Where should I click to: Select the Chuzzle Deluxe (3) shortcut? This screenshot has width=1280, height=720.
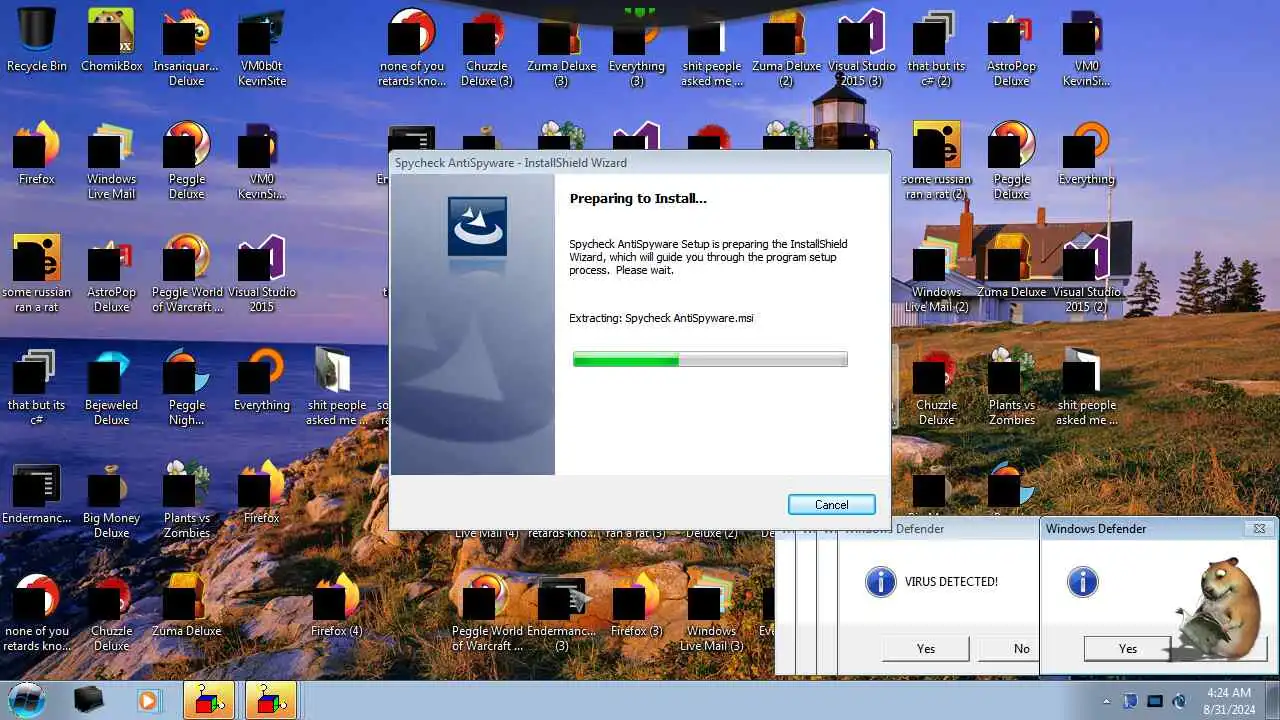[x=486, y=47]
